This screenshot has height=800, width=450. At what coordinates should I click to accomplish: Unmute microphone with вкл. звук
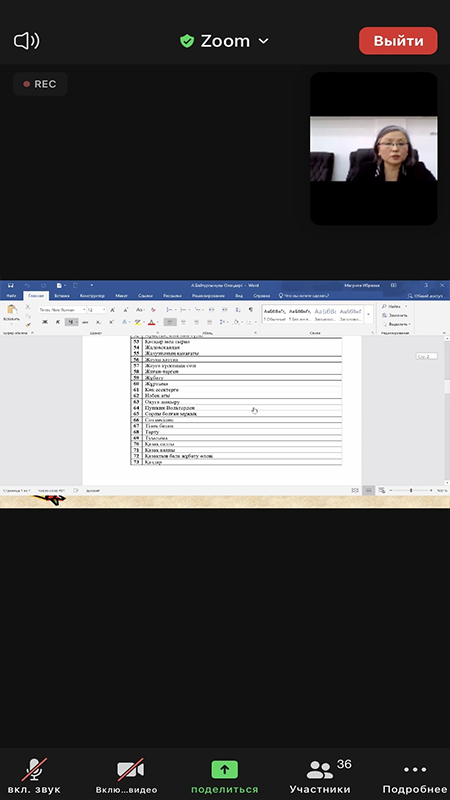[34, 776]
